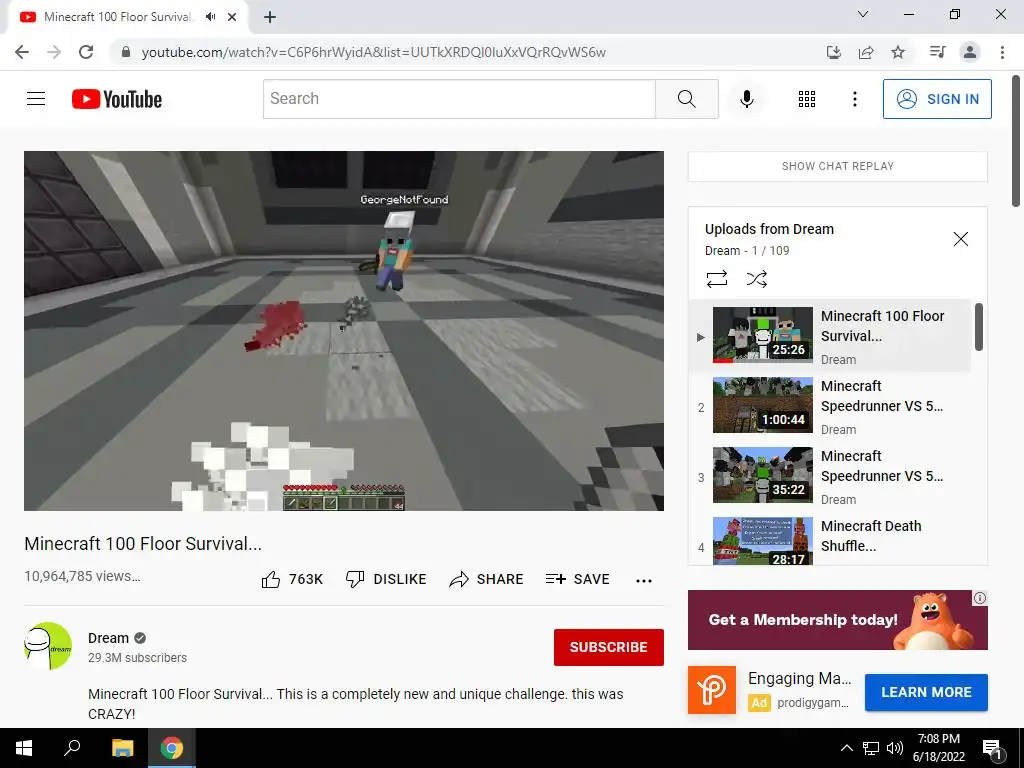The image size is (1024, 768).
Task: Open taskbar volume speaker icon
Action: coord(894,748)
